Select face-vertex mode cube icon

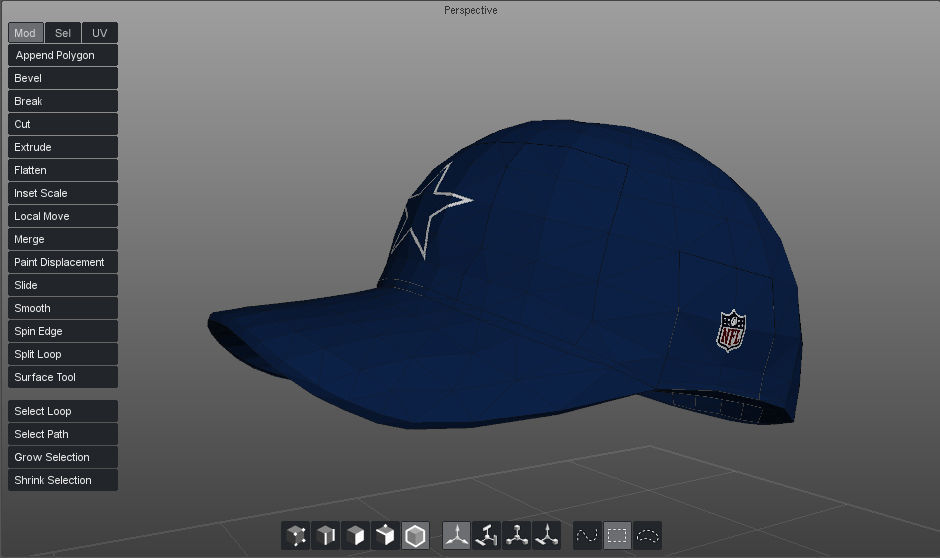(x=385, y=535)
